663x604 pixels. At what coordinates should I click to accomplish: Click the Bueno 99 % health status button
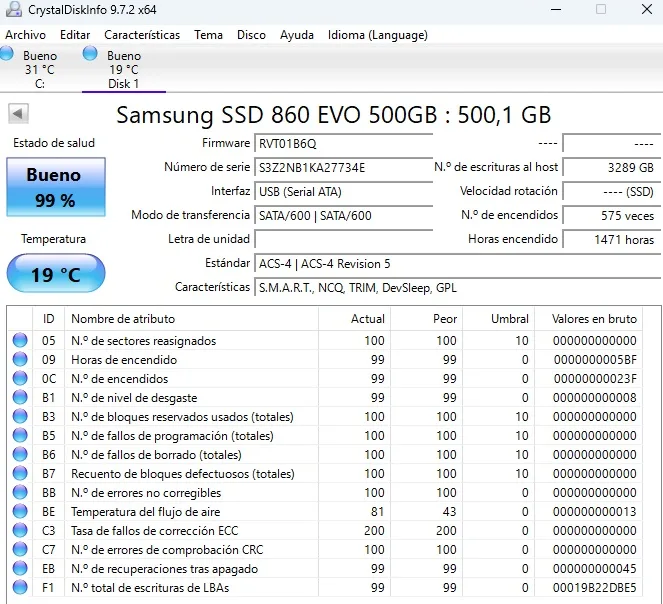pyautogui.click(x=56, y=187)
